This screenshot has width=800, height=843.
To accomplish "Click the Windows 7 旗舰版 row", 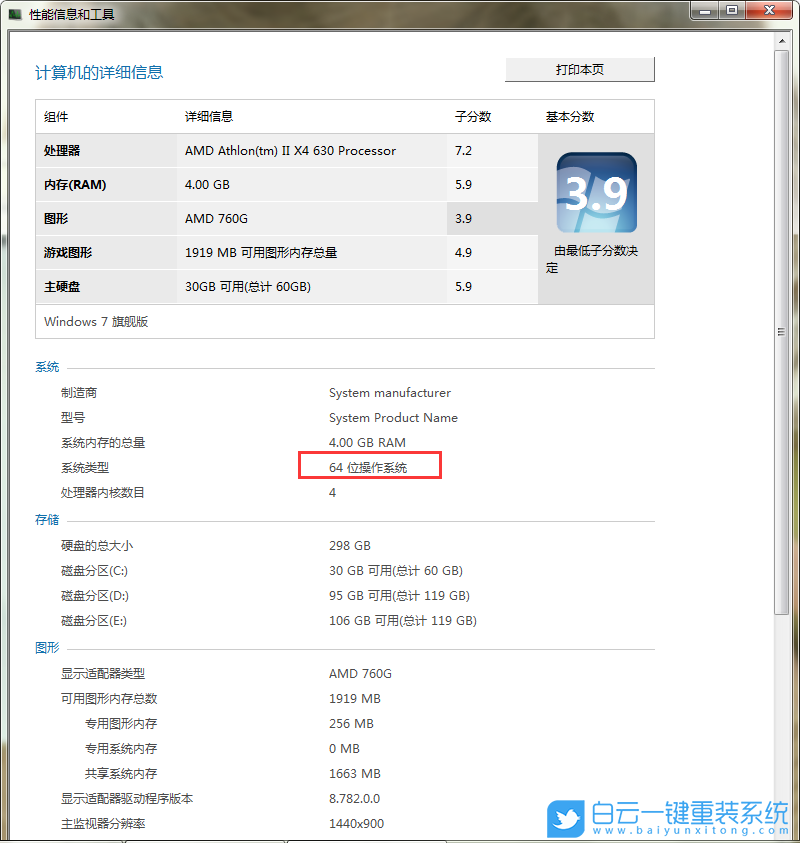I will tap(95, 321).
